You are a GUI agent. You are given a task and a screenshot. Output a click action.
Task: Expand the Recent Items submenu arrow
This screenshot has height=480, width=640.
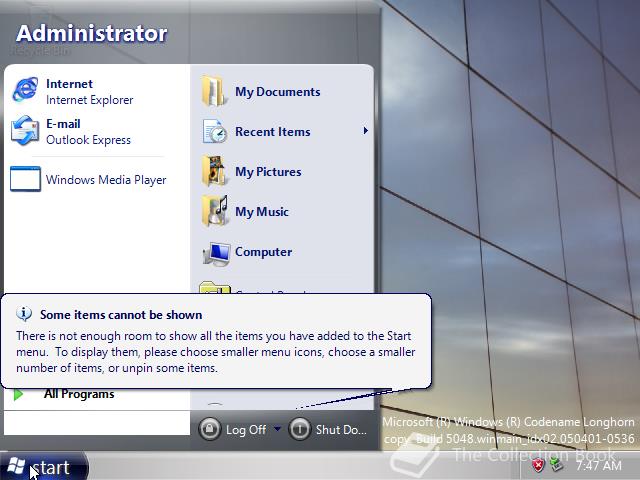[365, 131]
